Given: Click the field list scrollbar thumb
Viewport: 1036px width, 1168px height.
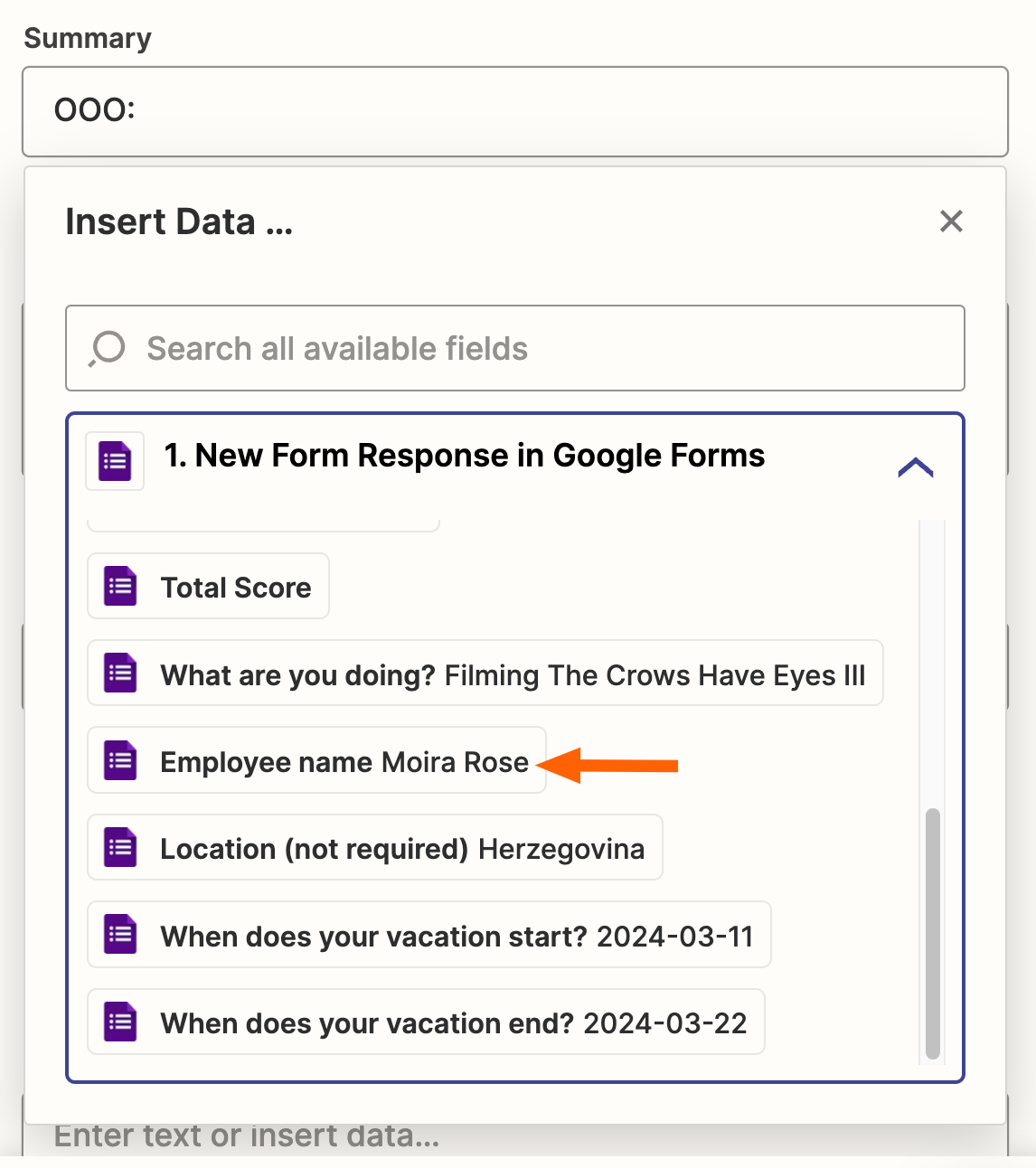Looking at the screenshot, I should pyautogui.click(x=933, y=931).
